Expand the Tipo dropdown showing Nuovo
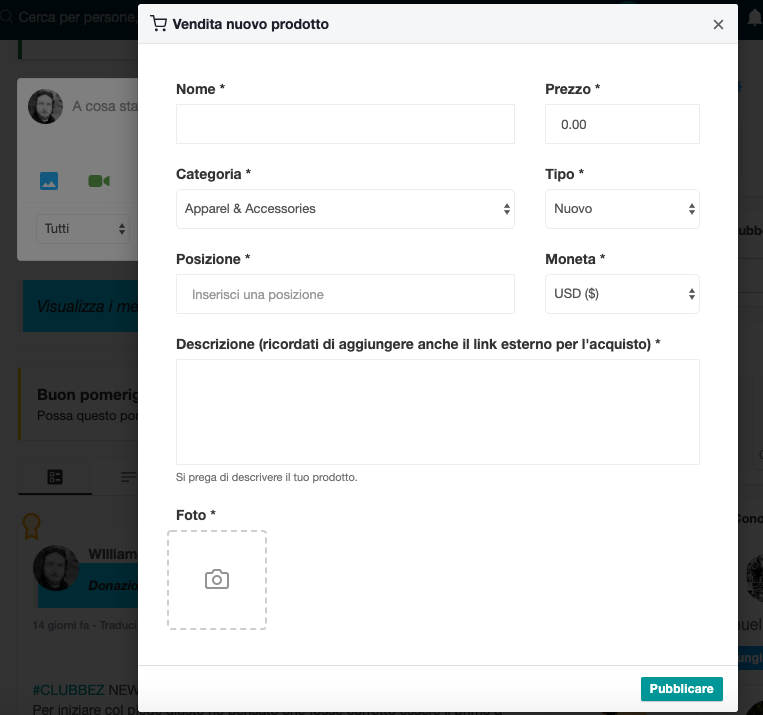The image size is (763, 715). coord(622,209)
